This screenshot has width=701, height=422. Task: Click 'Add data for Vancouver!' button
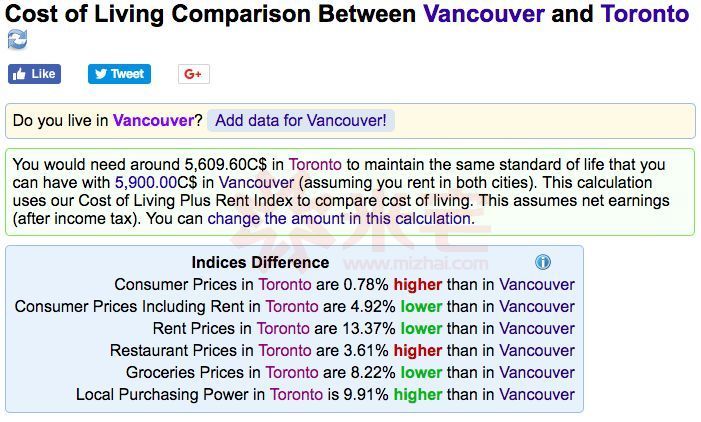[300, 120]
